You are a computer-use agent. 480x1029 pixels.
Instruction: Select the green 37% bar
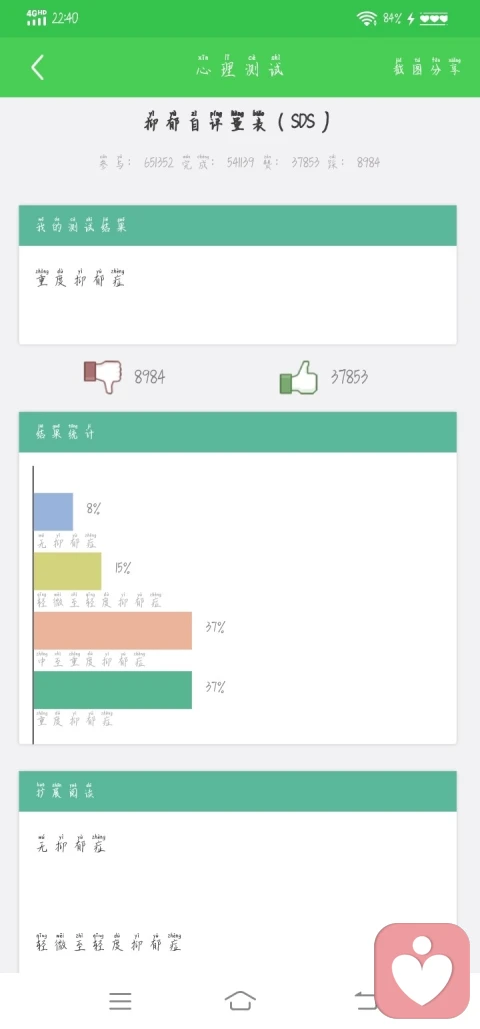(x=113, y=690)
